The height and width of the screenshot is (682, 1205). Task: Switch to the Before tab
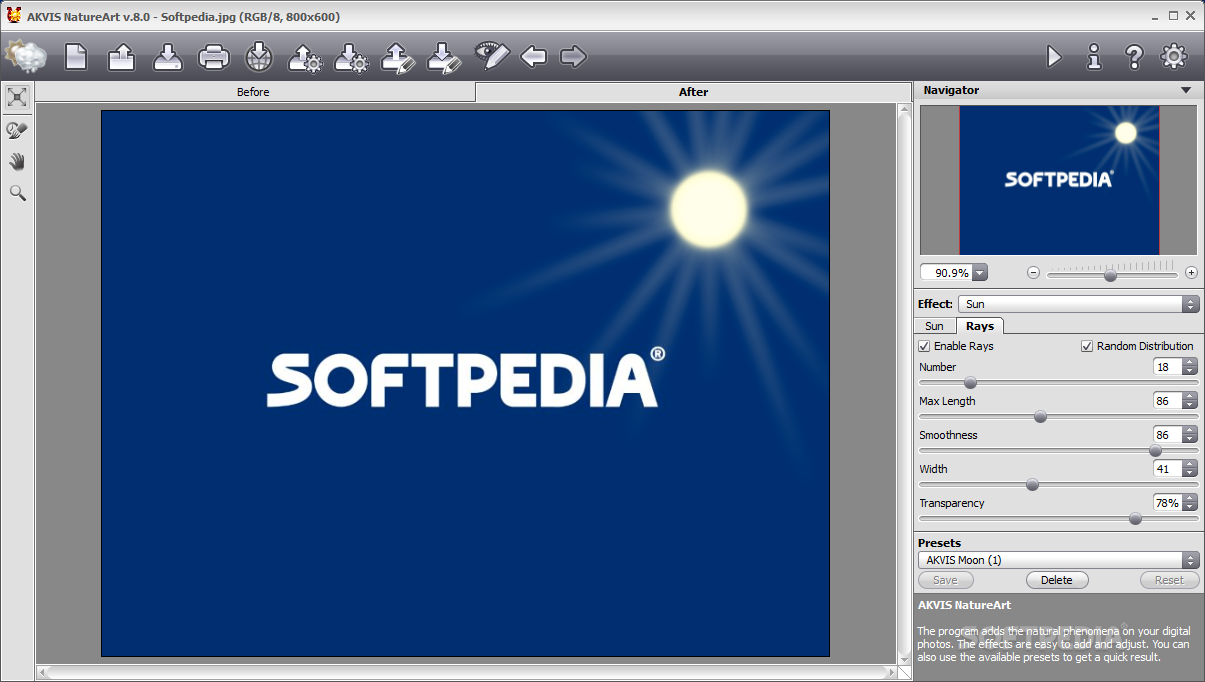tap(254, 92)
